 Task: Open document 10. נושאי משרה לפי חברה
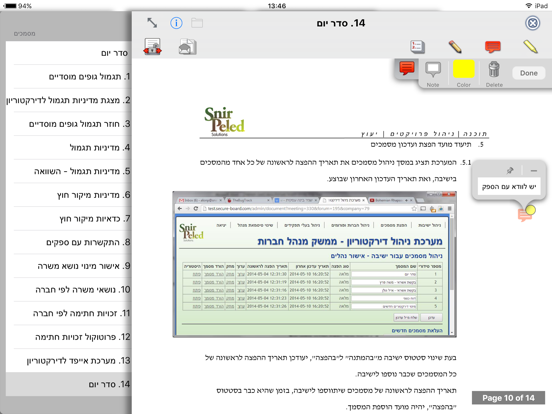68,290
